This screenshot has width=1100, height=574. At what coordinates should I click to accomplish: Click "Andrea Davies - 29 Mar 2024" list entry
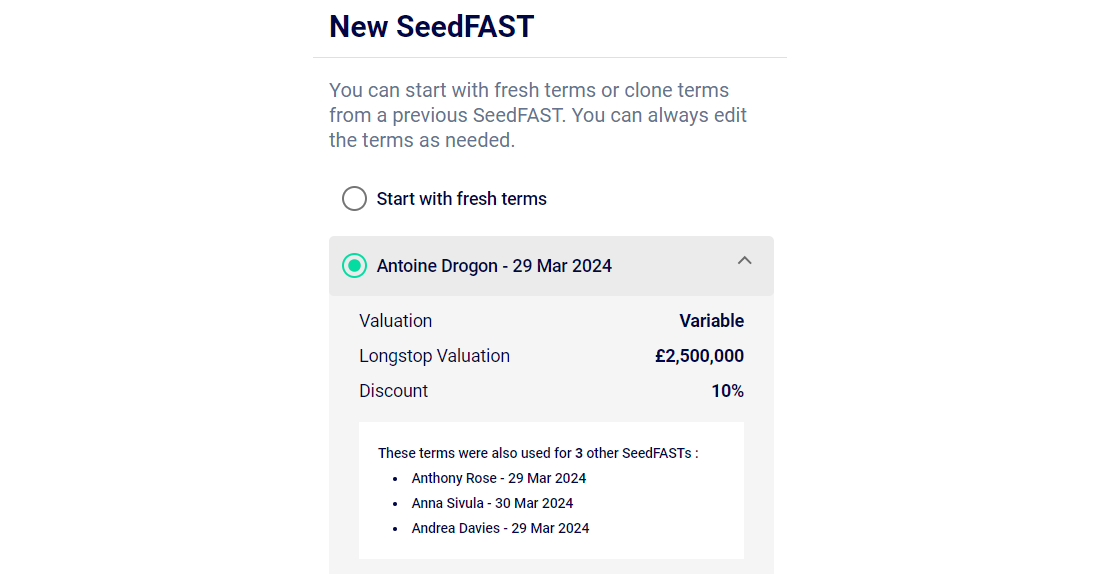pos(500,528)
